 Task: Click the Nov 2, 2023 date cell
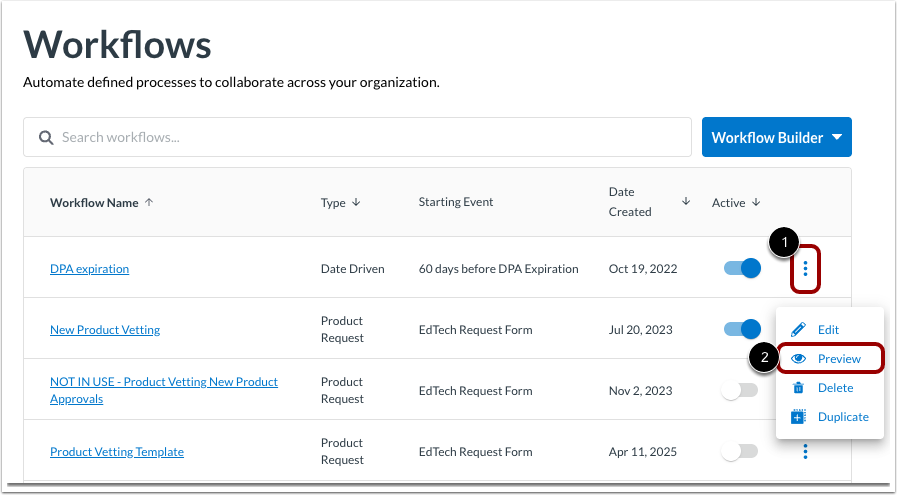640,391
